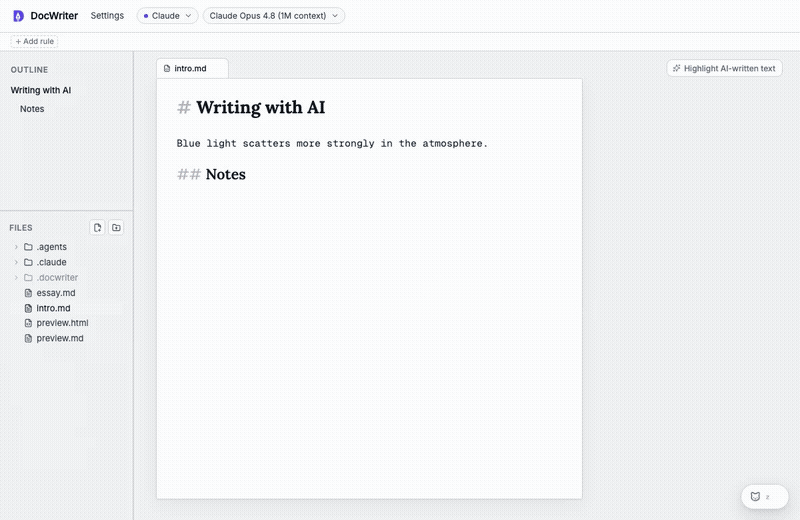
Task: Click the Writing with AI heading in editor
Action: 261,108
